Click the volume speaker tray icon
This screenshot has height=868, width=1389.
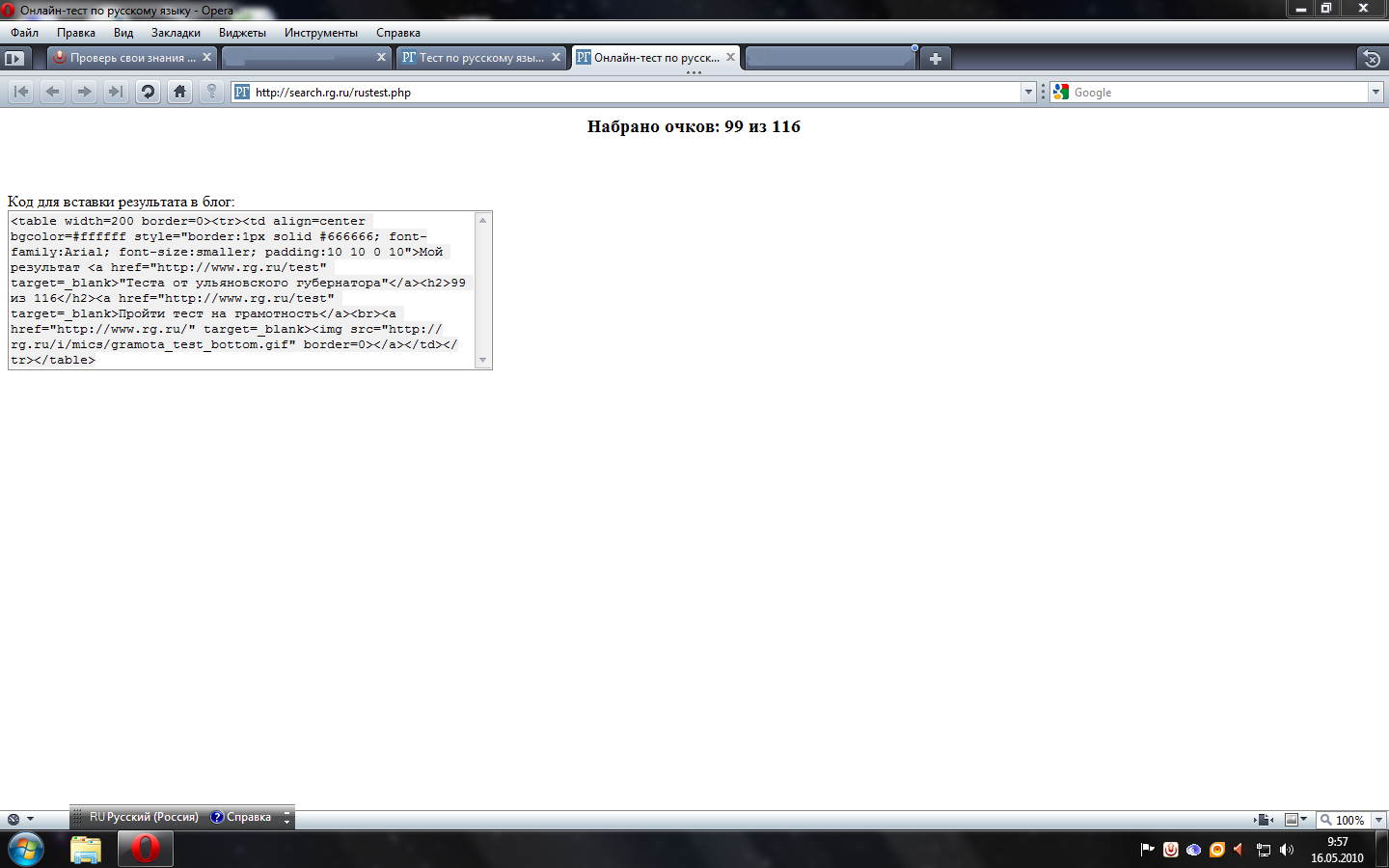pyautogui.click(x=1287, y=850)
